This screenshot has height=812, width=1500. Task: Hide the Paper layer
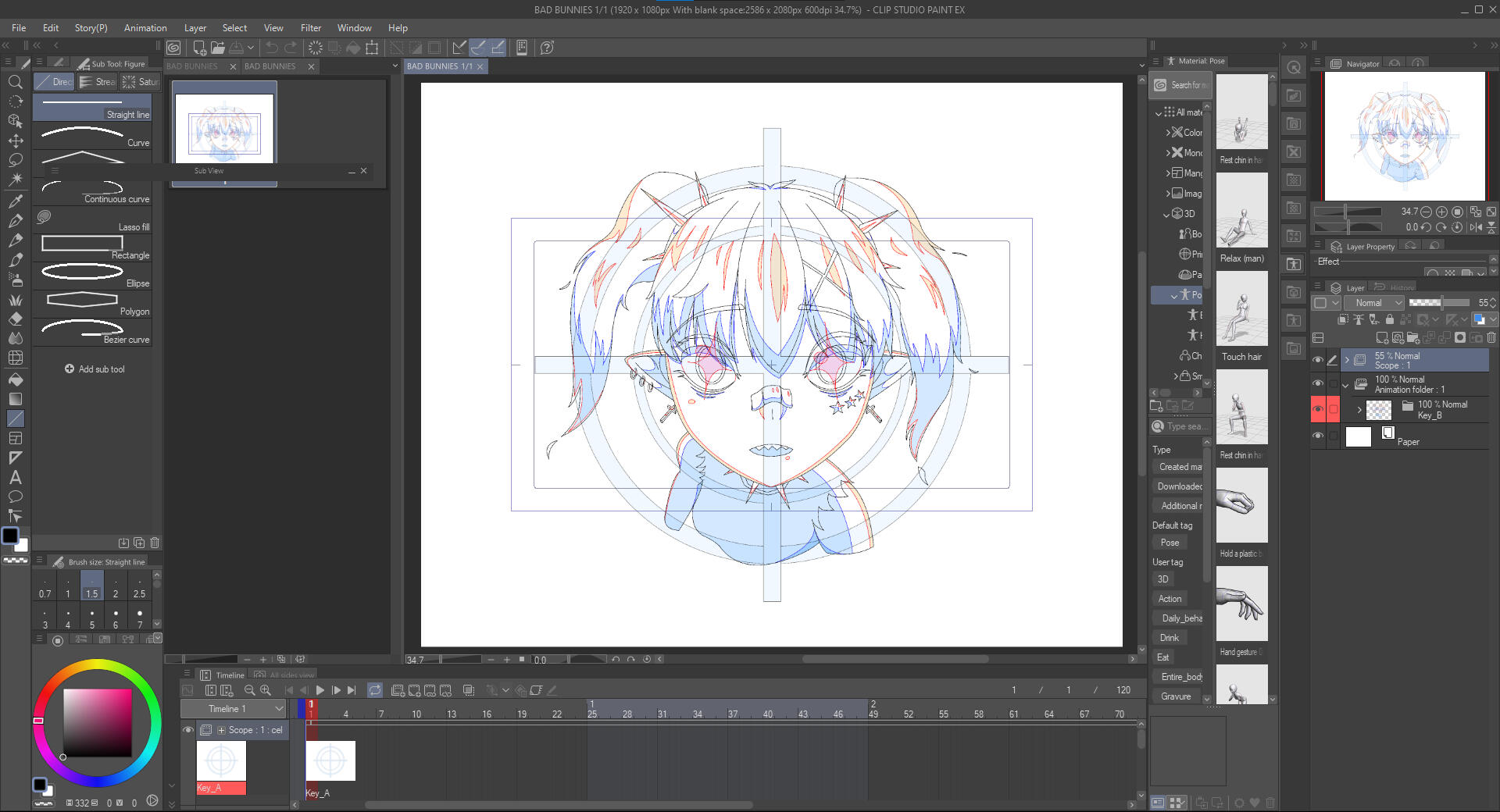coord(1318,436)
